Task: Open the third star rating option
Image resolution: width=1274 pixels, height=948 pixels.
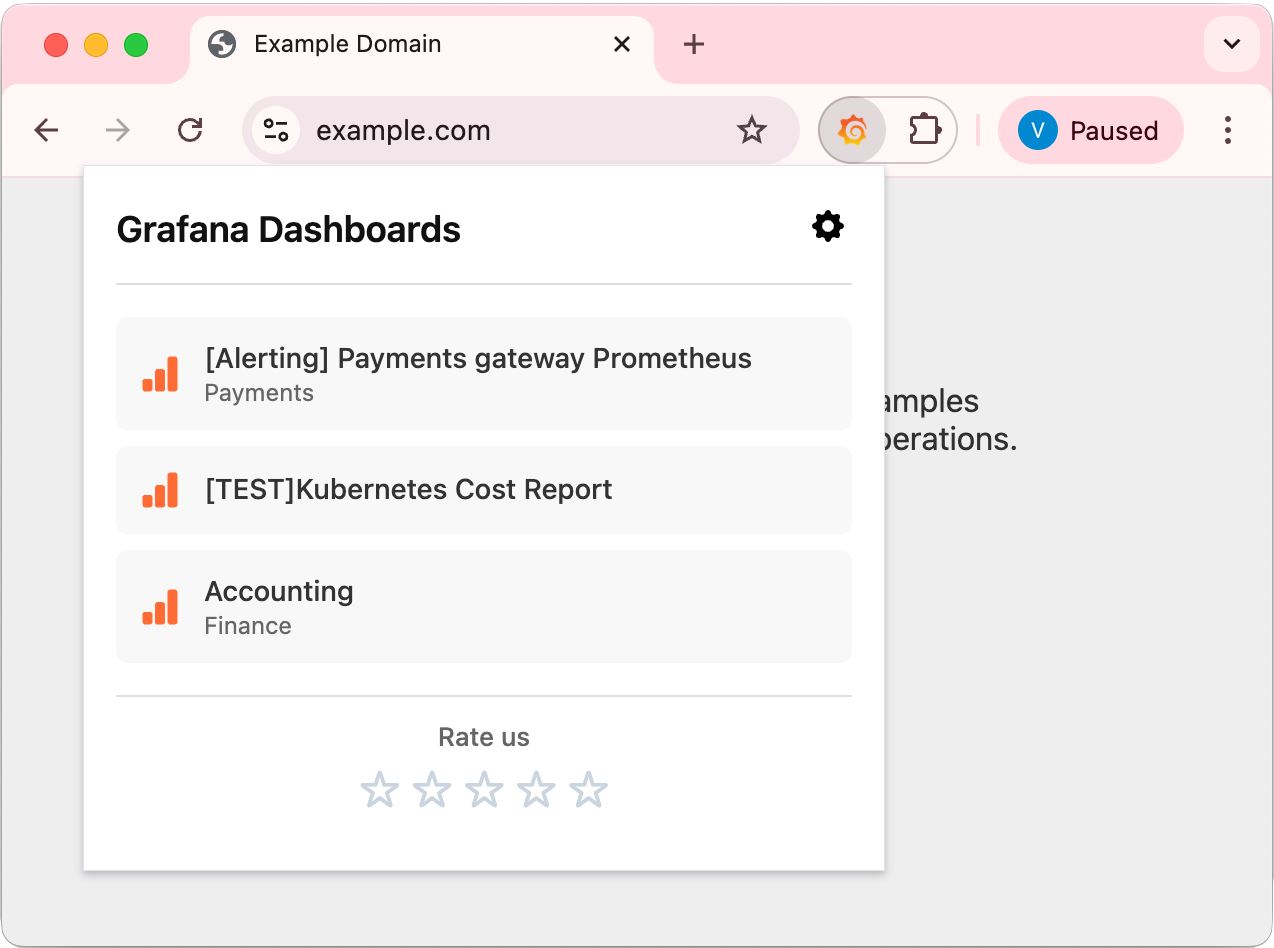Action: [484, 789]
